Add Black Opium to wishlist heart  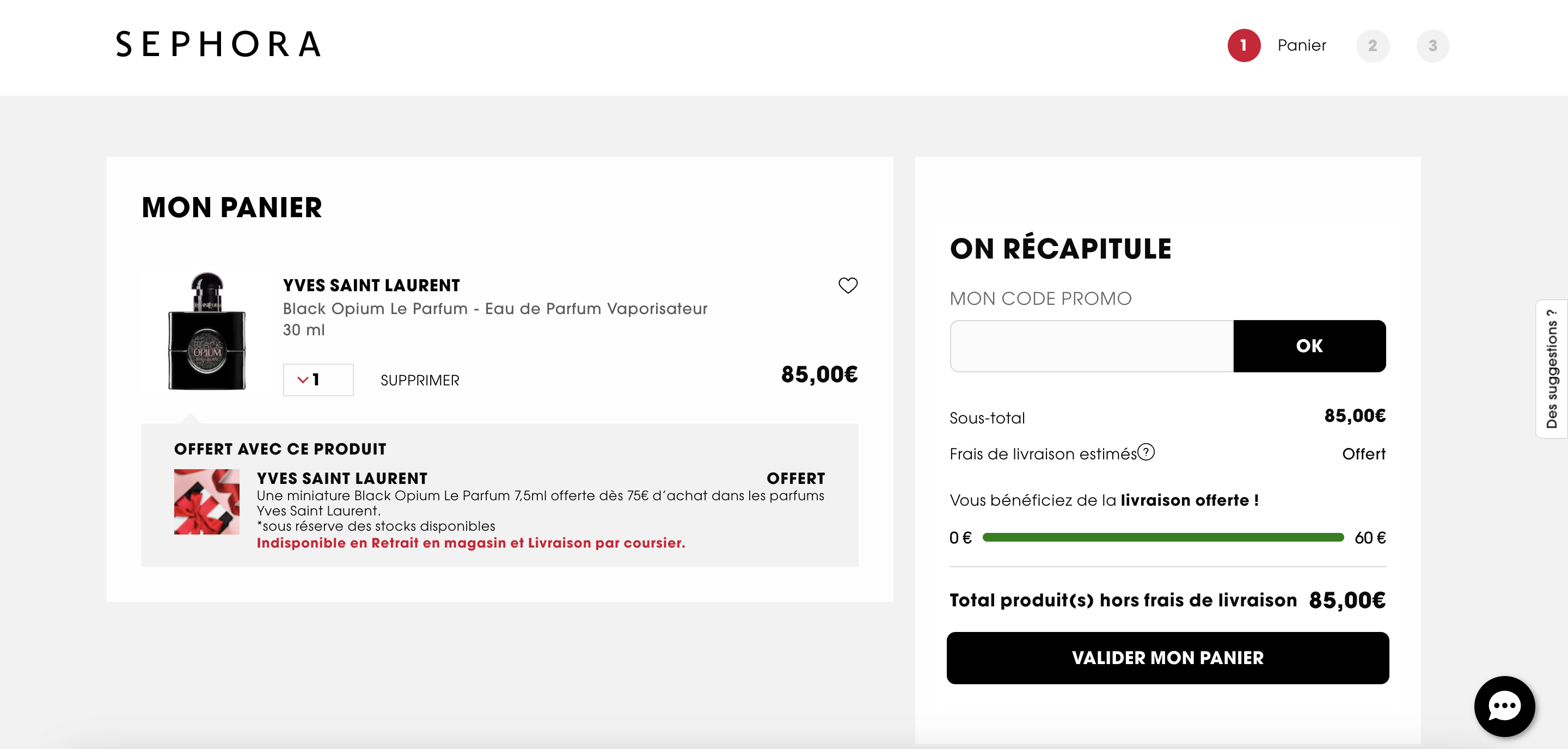click(847, 285)
